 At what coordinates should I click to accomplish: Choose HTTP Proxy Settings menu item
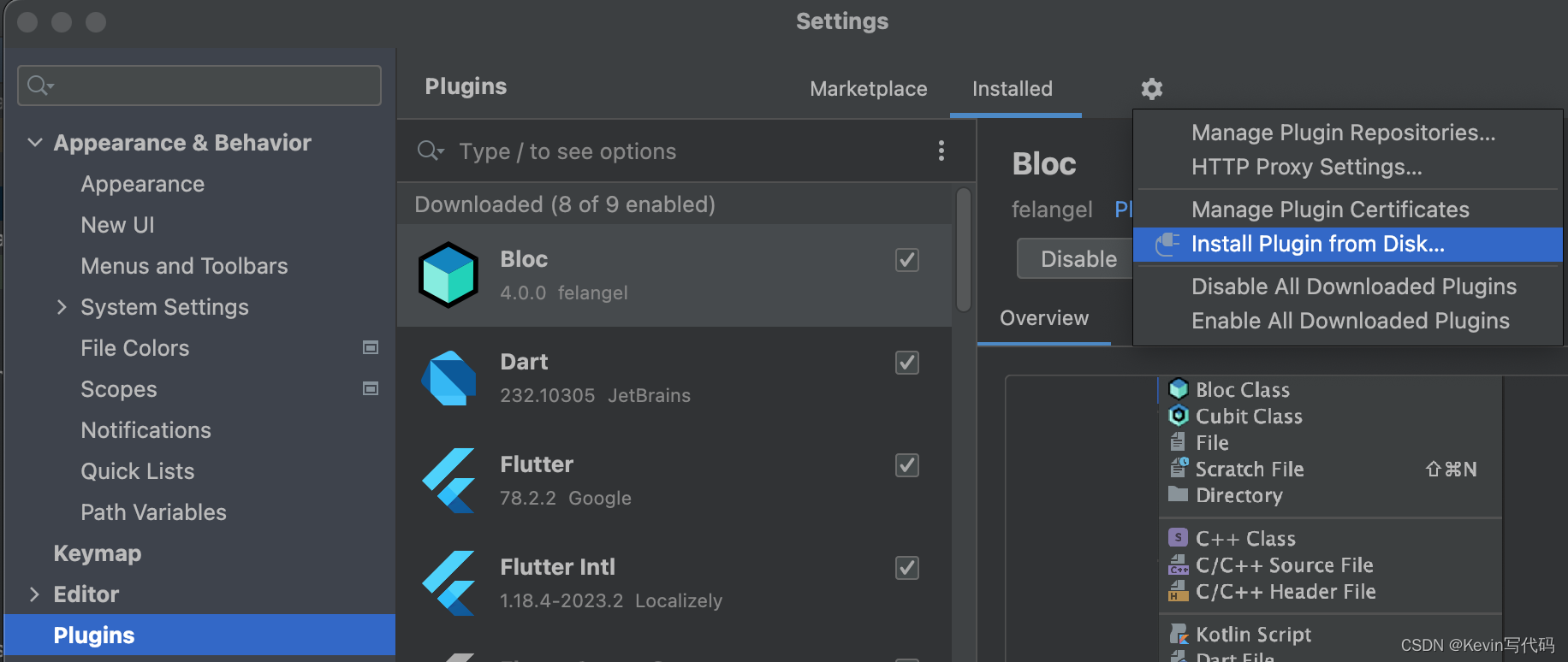(x=1347, y=167)
